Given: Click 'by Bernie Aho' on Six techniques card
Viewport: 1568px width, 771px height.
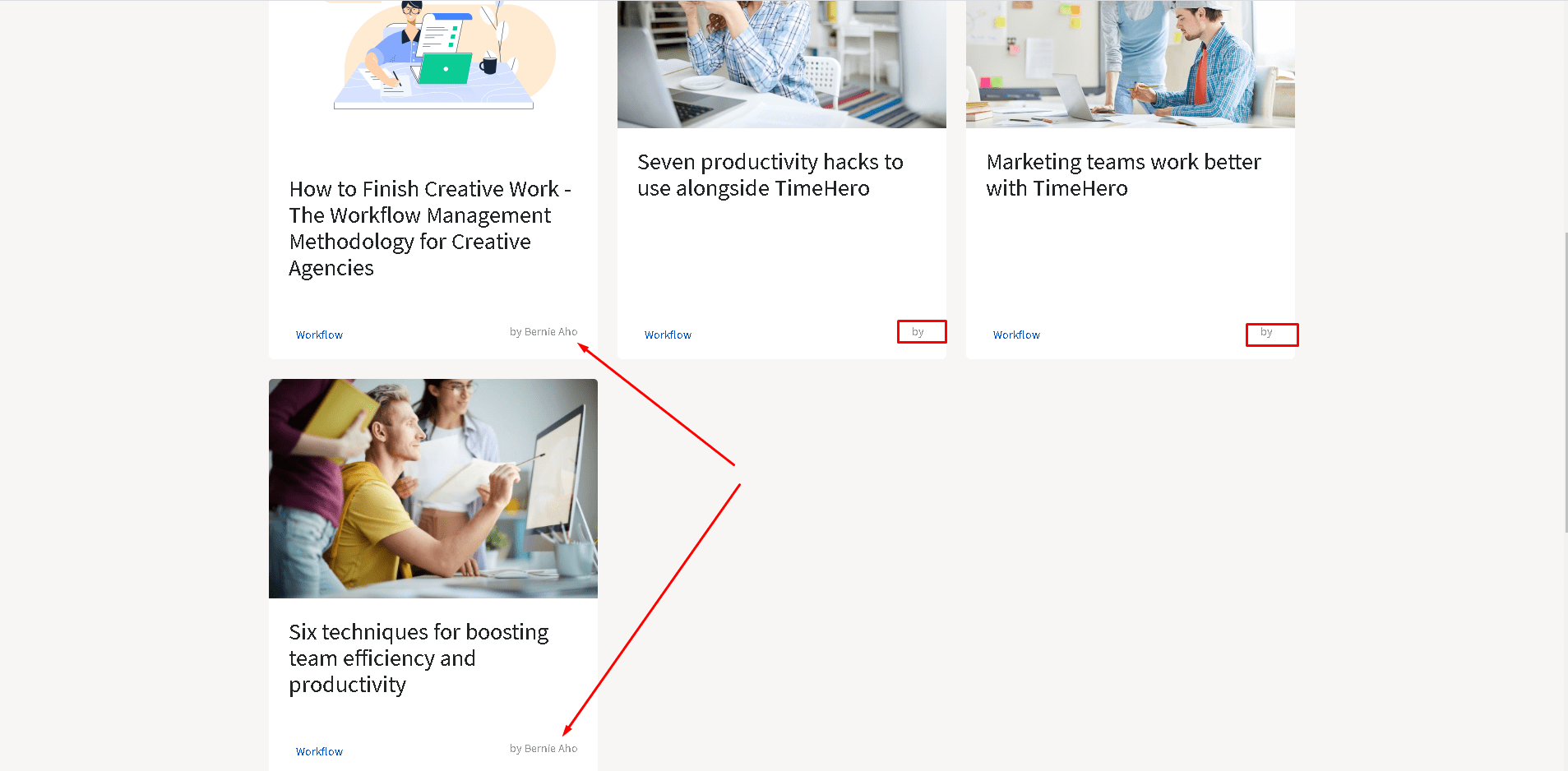Looking at the screenshot, I should [543, 749].
